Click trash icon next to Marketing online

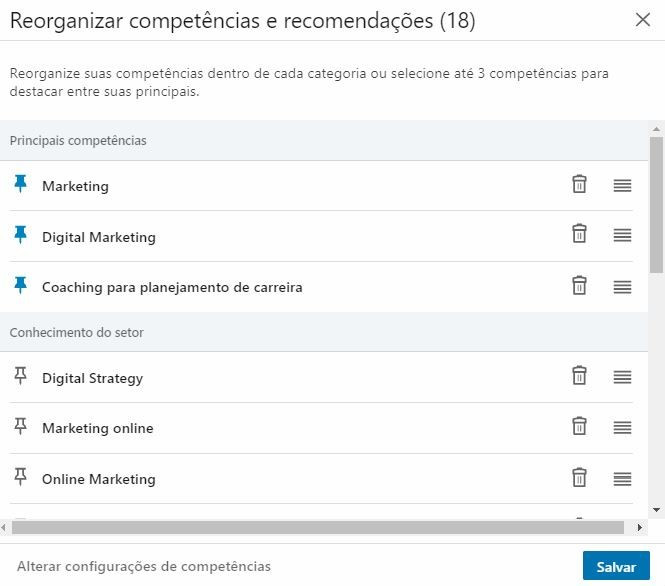click(579, 426)
